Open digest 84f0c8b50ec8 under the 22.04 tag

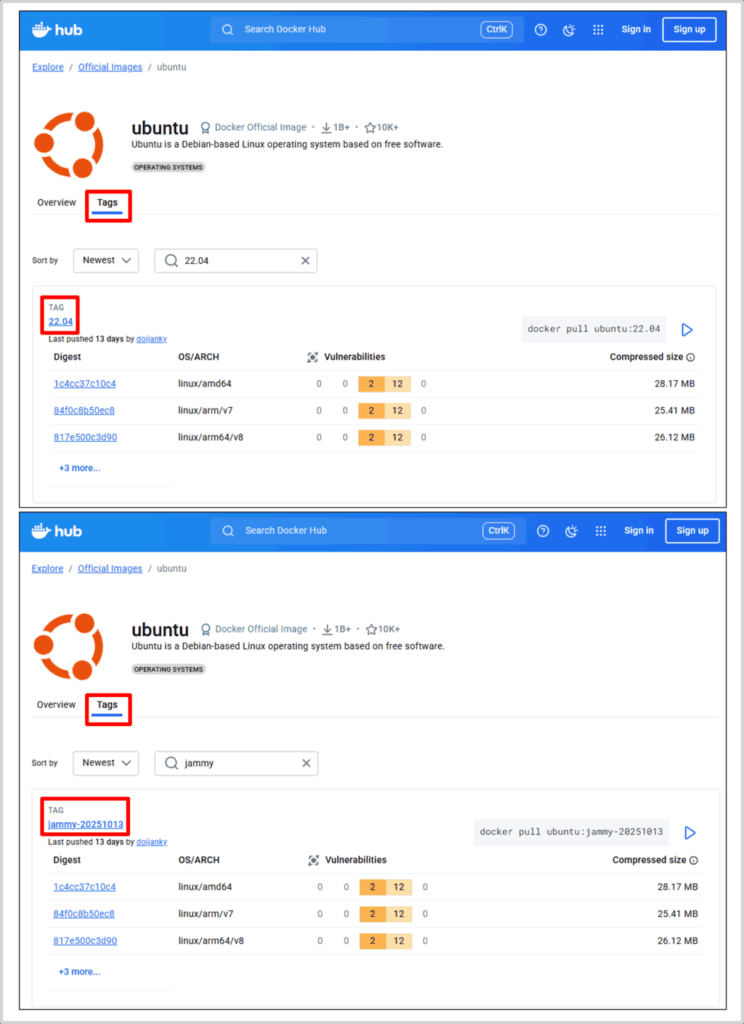(x=84, y=411)
